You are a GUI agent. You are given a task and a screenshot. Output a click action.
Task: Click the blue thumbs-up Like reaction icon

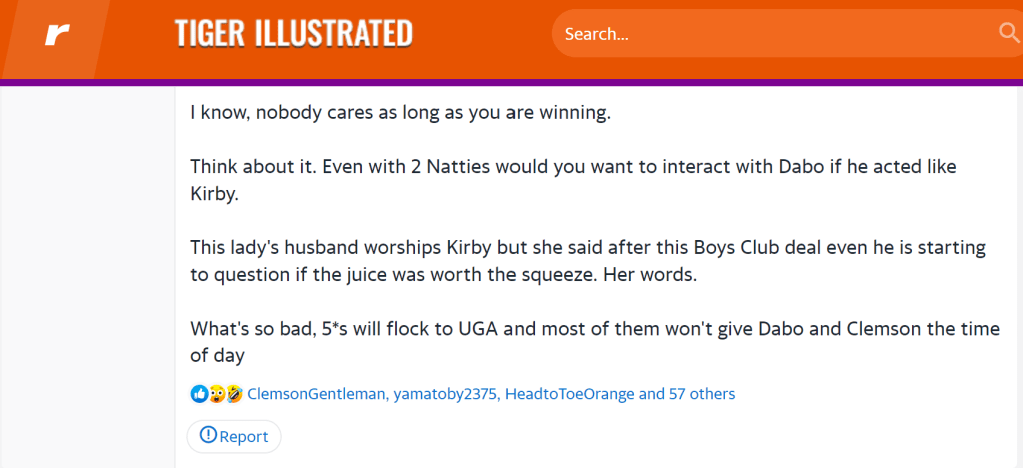coord(199,394)
